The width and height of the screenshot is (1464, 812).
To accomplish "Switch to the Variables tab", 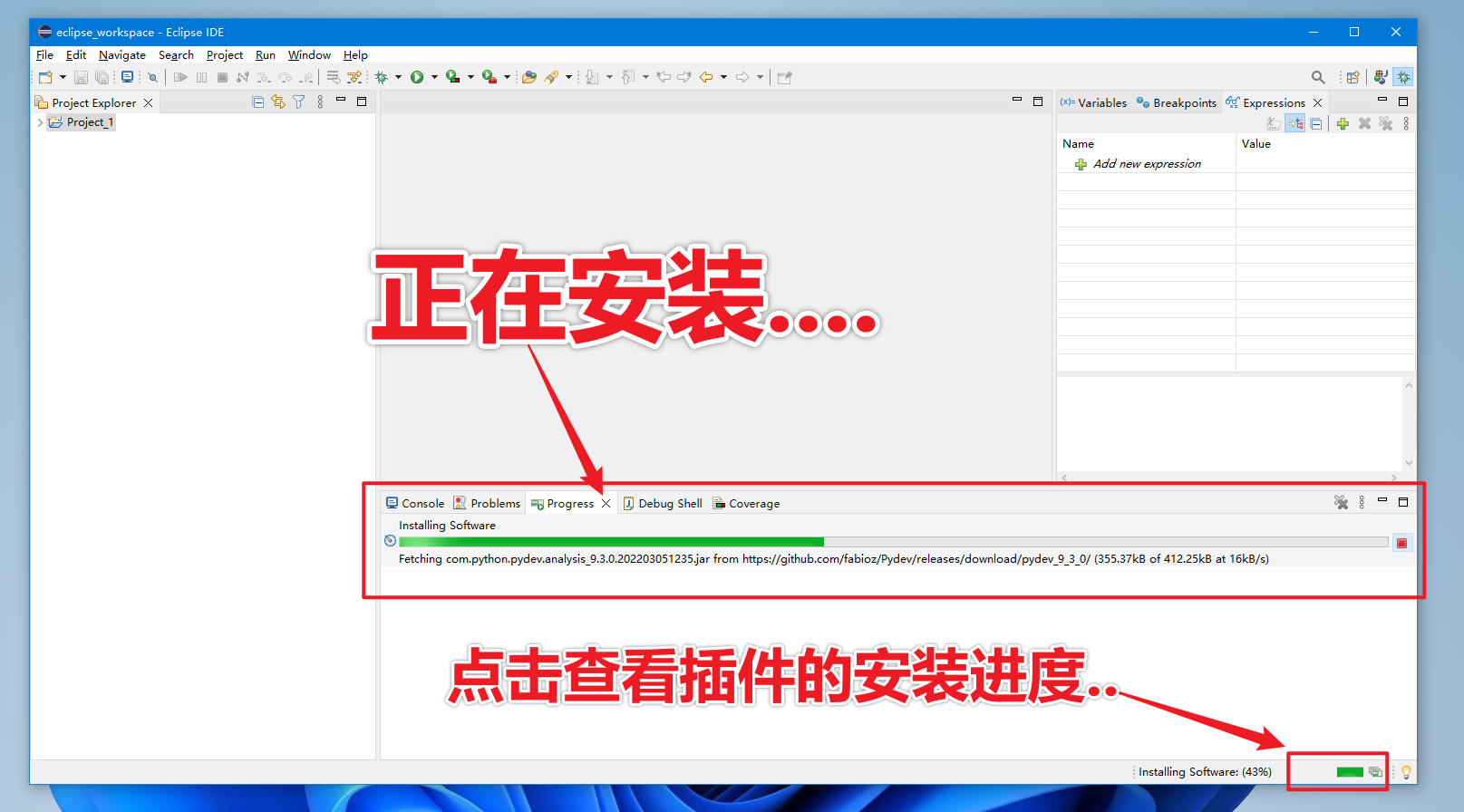I will (1093, 102).
